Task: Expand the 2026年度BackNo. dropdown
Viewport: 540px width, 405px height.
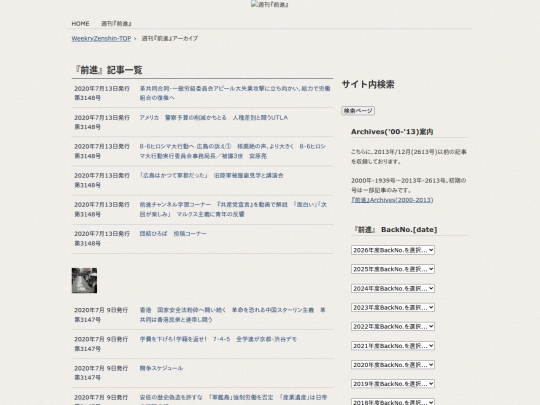Action: tap(393, 250)
